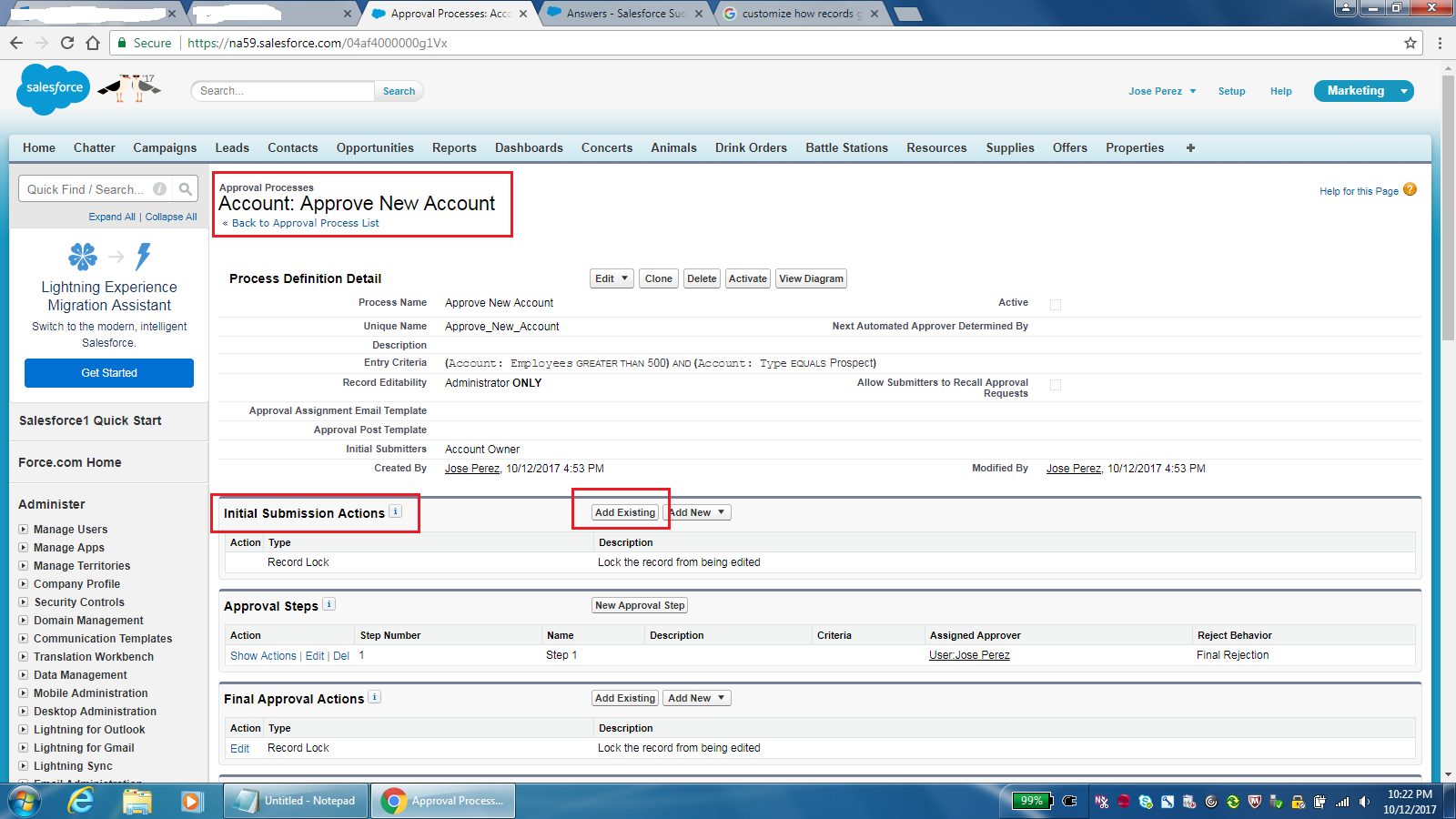Add a new tab with the plus icon

[1190, 147]
